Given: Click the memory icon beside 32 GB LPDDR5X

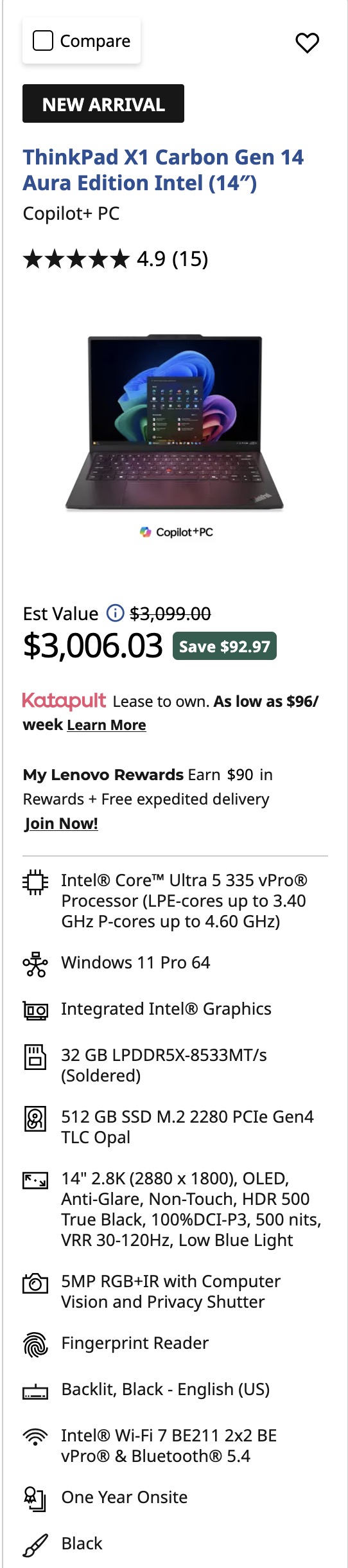Looking at the screenshot, I should (35, 1057).
